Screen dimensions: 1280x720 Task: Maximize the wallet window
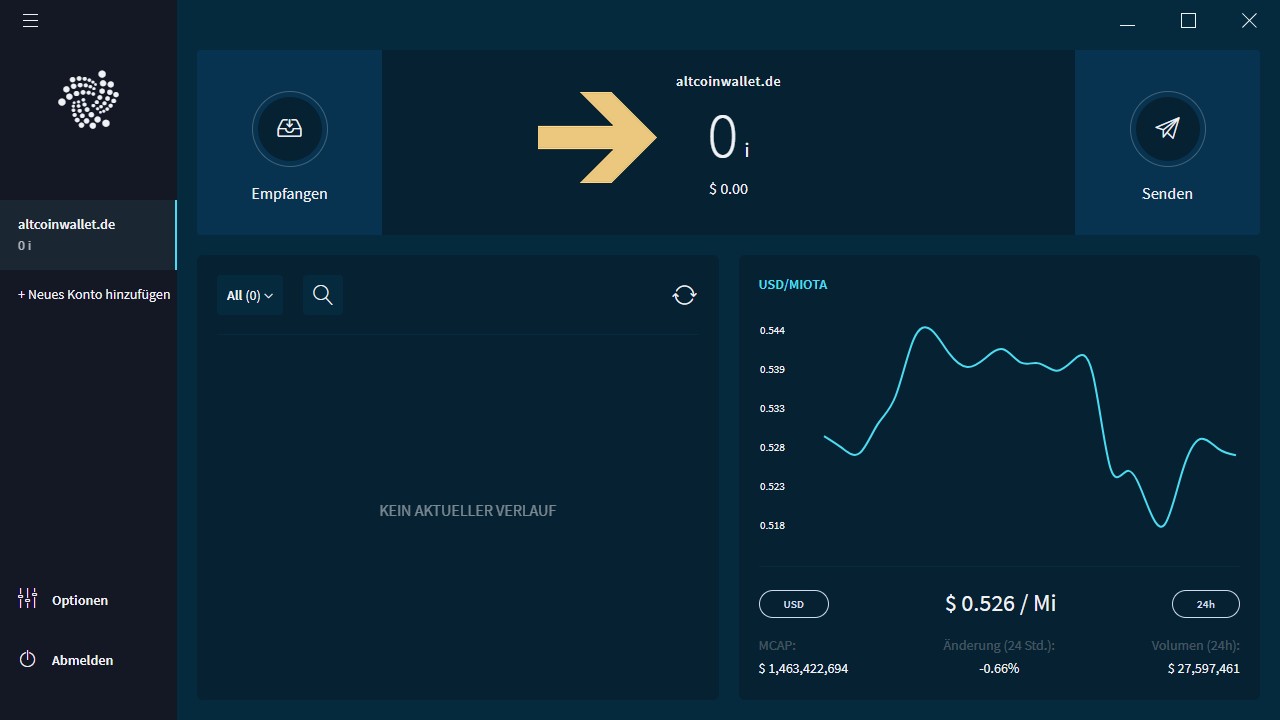pos(1188,20)
